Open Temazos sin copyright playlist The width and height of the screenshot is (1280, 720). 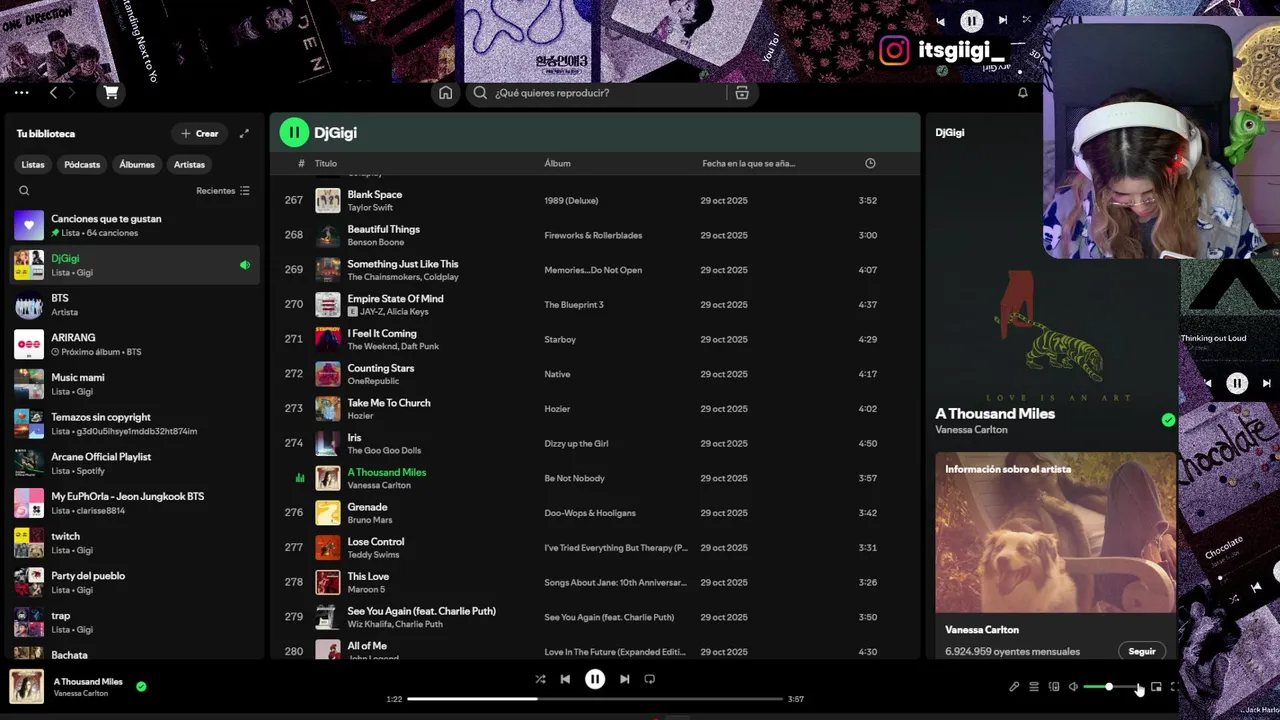click(x=134, y=424)
